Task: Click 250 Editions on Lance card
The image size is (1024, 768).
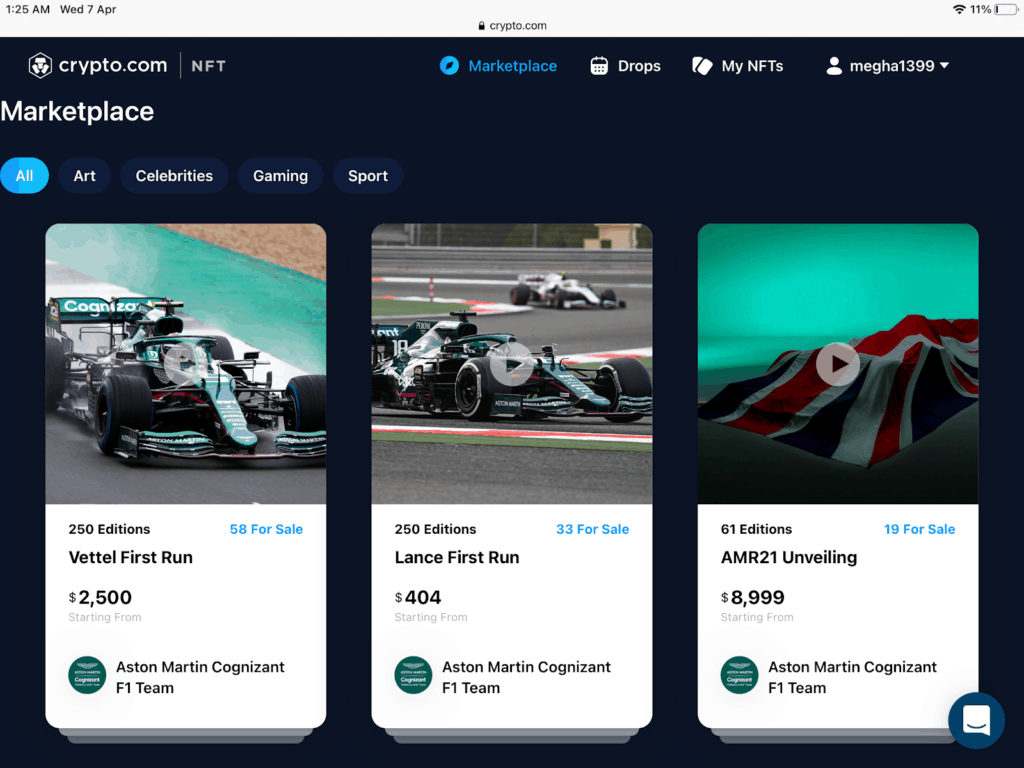Action: (435, 529)
